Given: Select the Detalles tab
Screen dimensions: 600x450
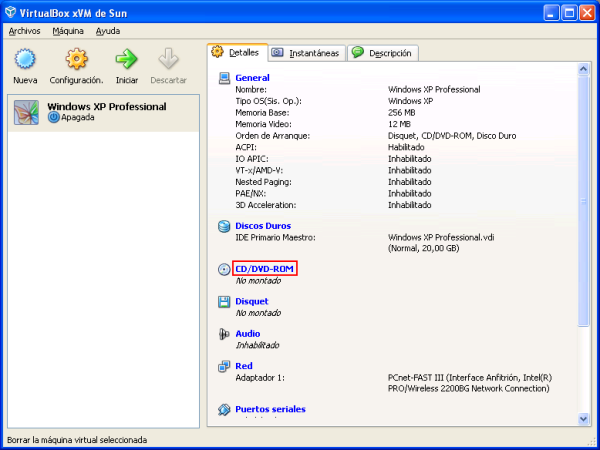Looking at the screenshot, I should (x=236, y=52).
